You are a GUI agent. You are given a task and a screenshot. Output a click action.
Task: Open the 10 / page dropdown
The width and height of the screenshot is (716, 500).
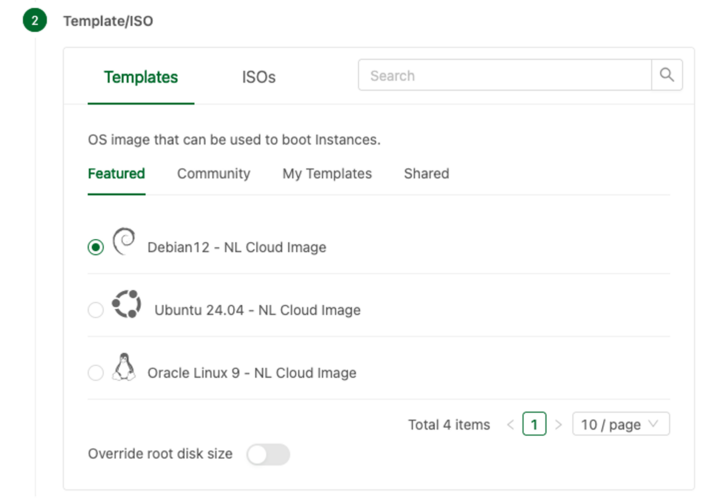click(x=621, y=424)
